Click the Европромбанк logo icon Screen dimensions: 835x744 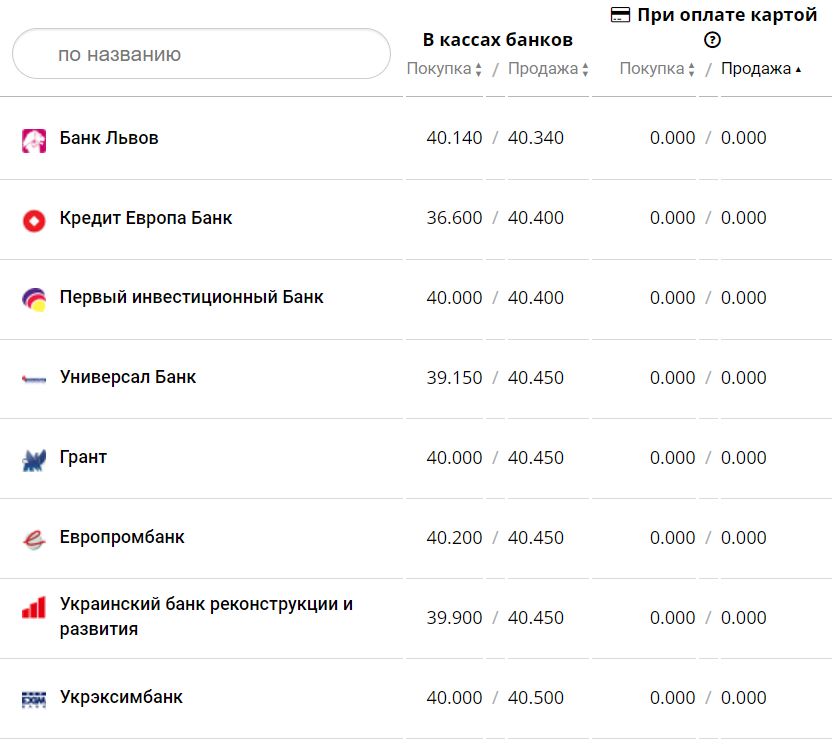[x=34, y=539]
